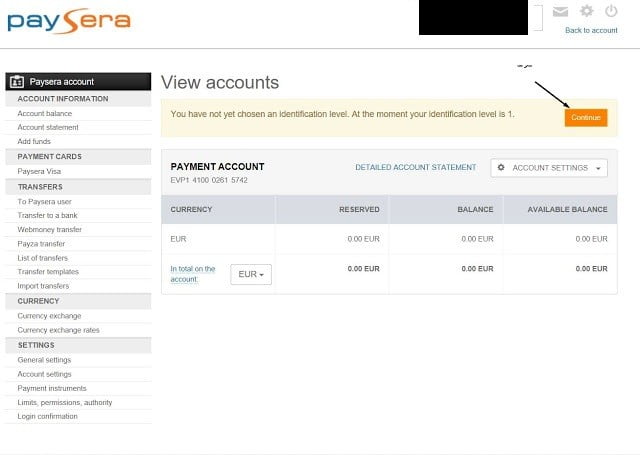Click the Paysera account sidebar header

pyautogui.click(x=78, y=82)
